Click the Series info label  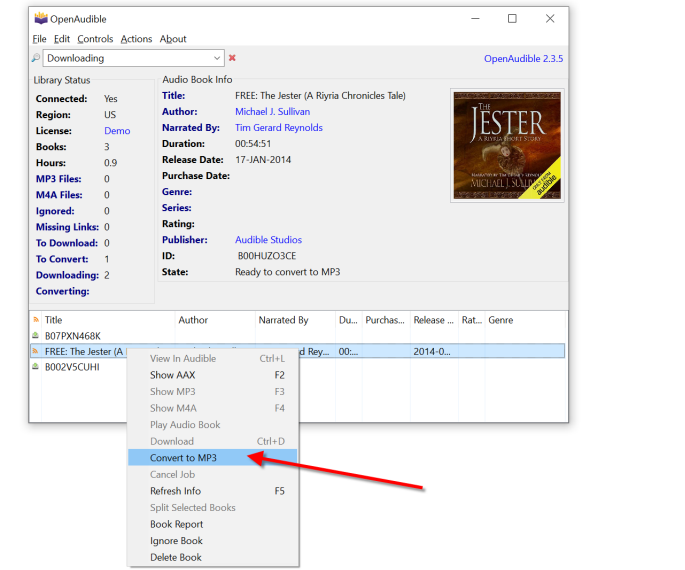[176, 207]
